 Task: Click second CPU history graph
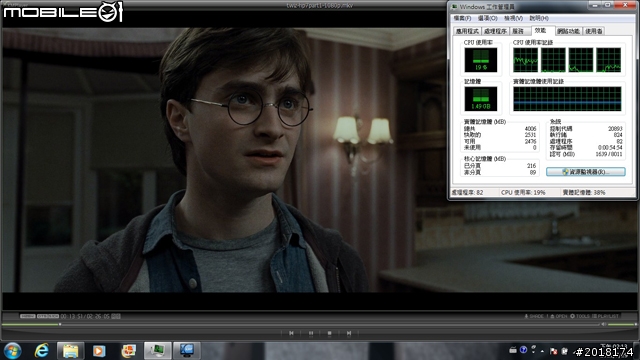click(553, 60)
